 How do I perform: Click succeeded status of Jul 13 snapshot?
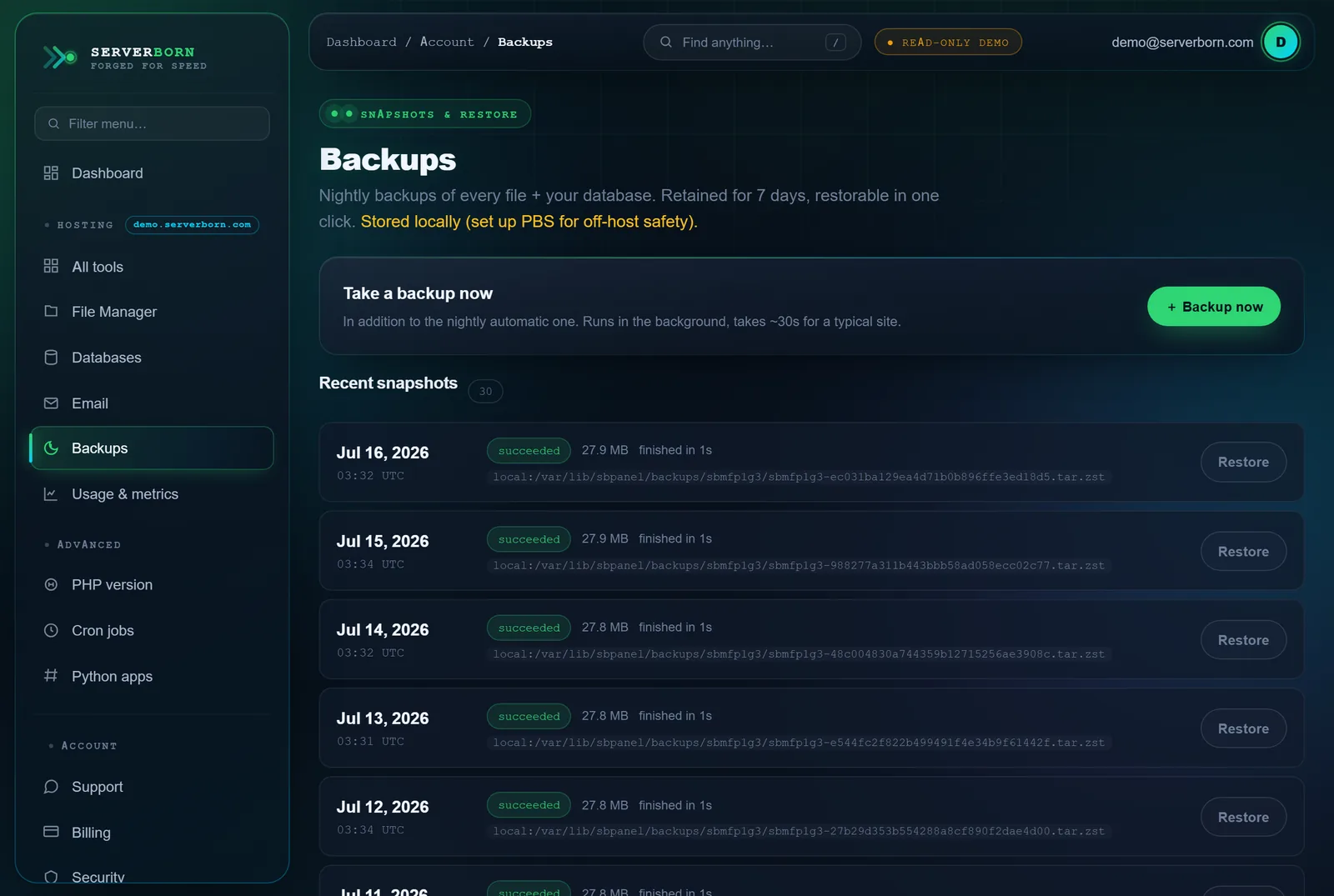click(x=529, y=716)
